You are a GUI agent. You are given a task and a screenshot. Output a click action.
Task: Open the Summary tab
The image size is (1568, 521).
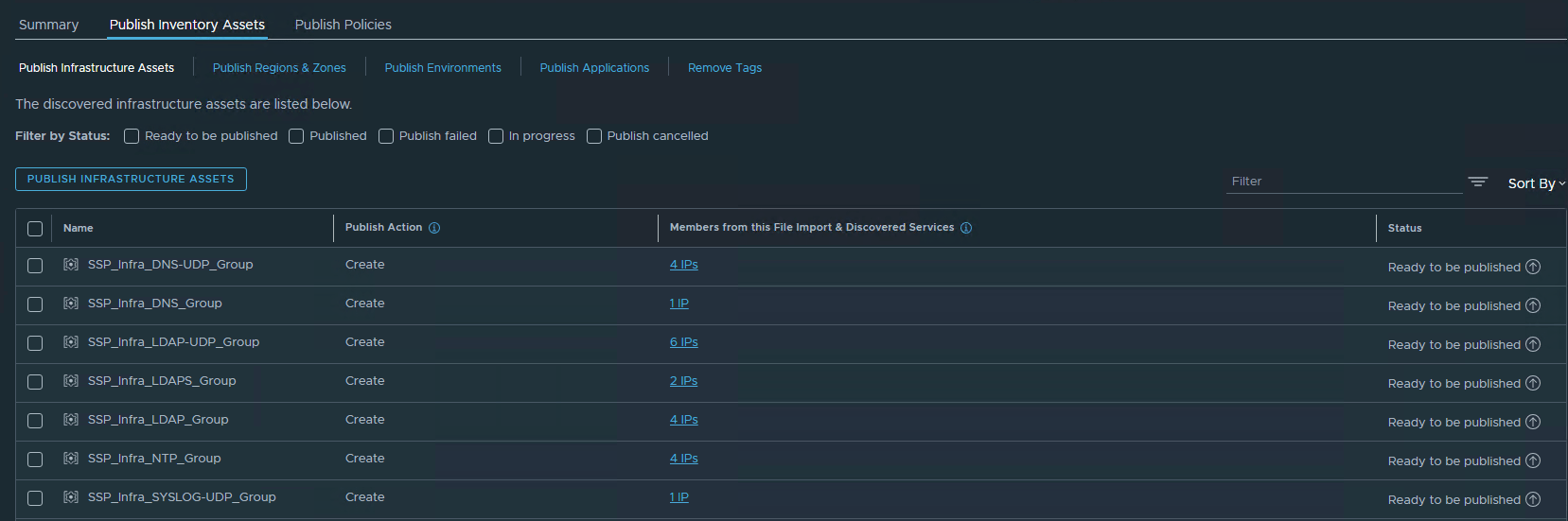click(49, 25)
